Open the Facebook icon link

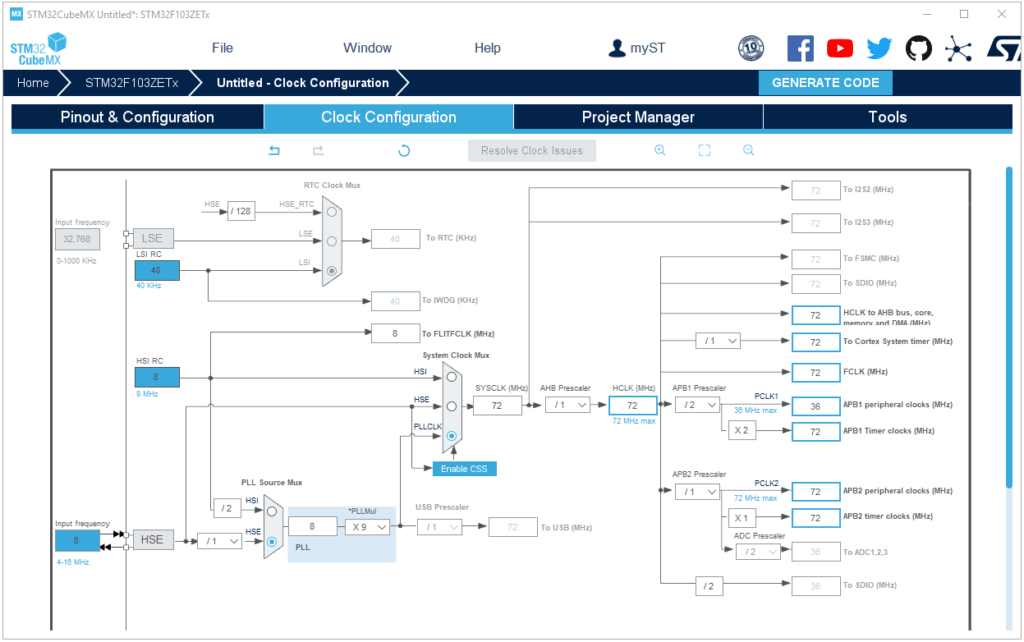point(800,48)
